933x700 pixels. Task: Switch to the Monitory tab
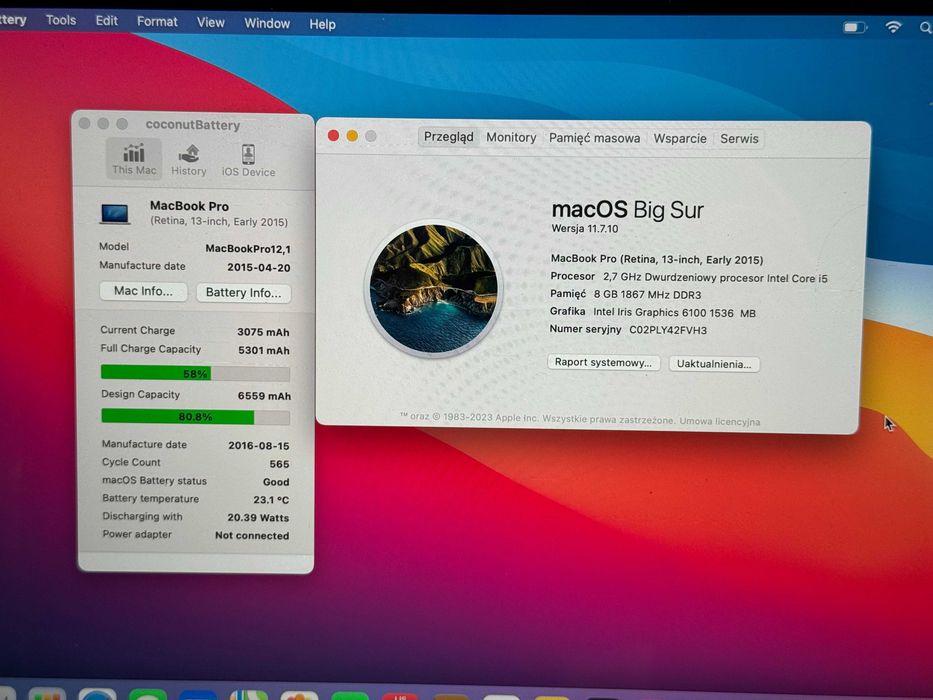click(x=511, y=138)
